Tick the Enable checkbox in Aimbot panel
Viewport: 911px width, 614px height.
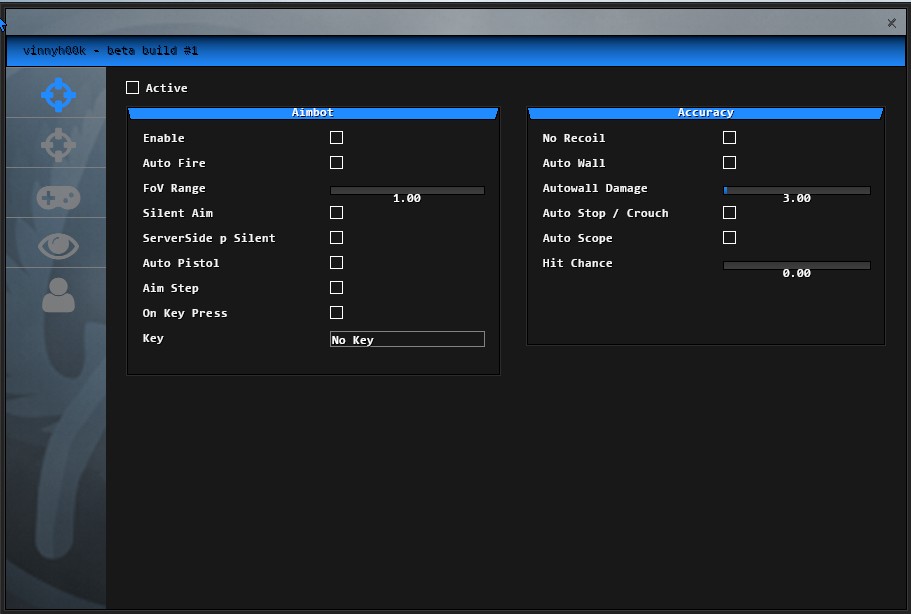tap(337, 138)
